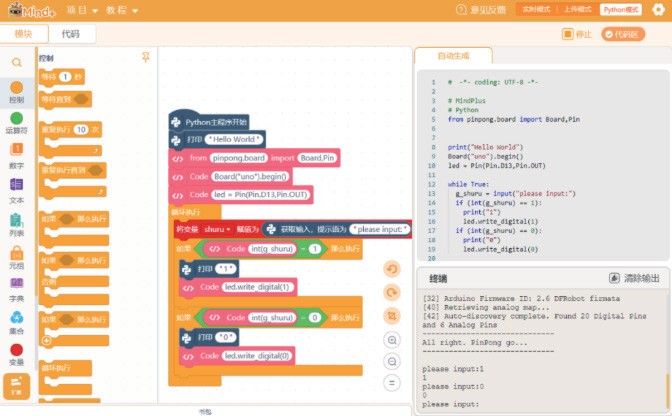This screenshot has width=672, height=416.
Task: Zoom in the workspace
Action: click(392, 340)
